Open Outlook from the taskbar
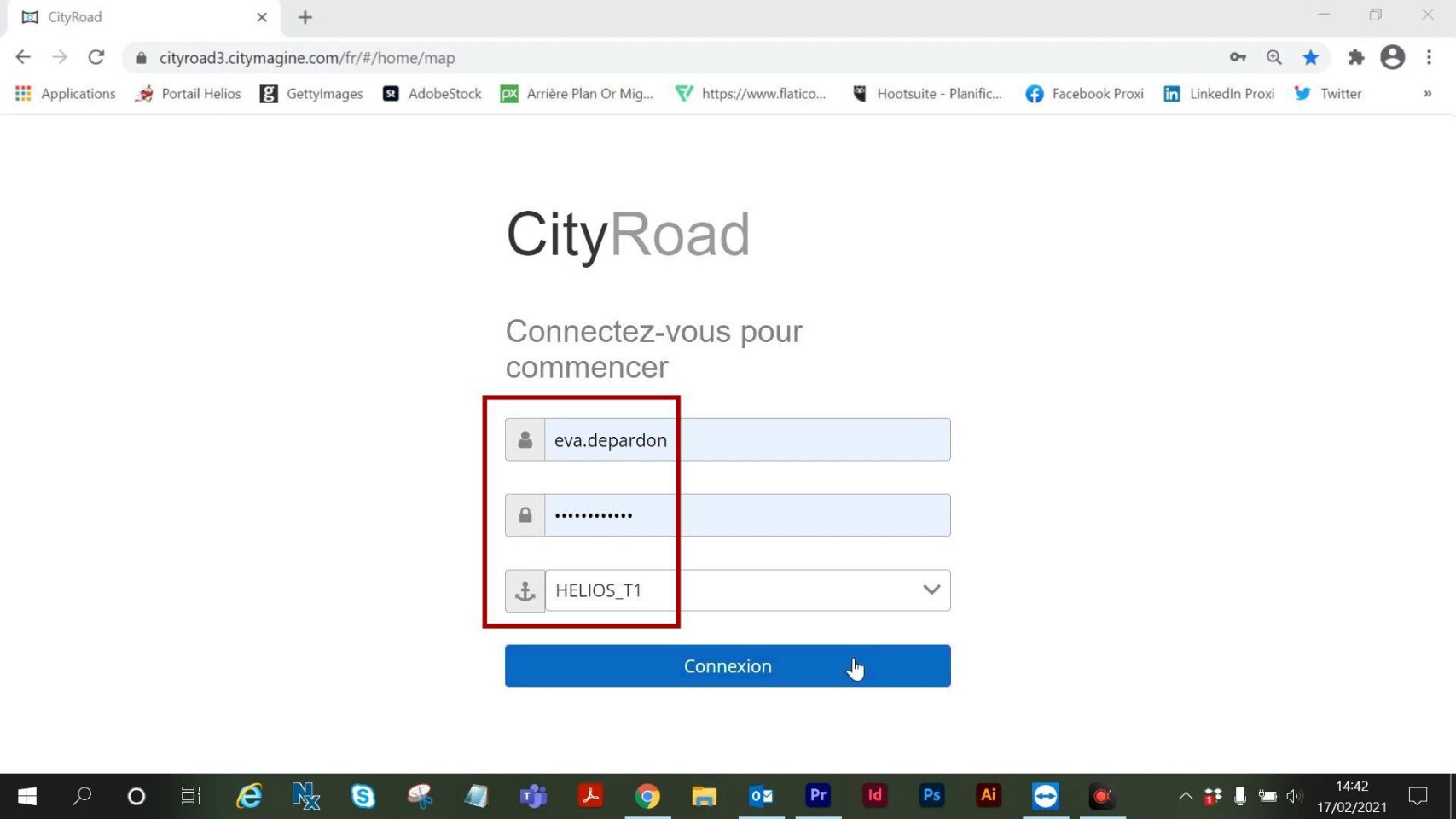The height and width of the screenshot is (819, 1456). tap(761, 796)
